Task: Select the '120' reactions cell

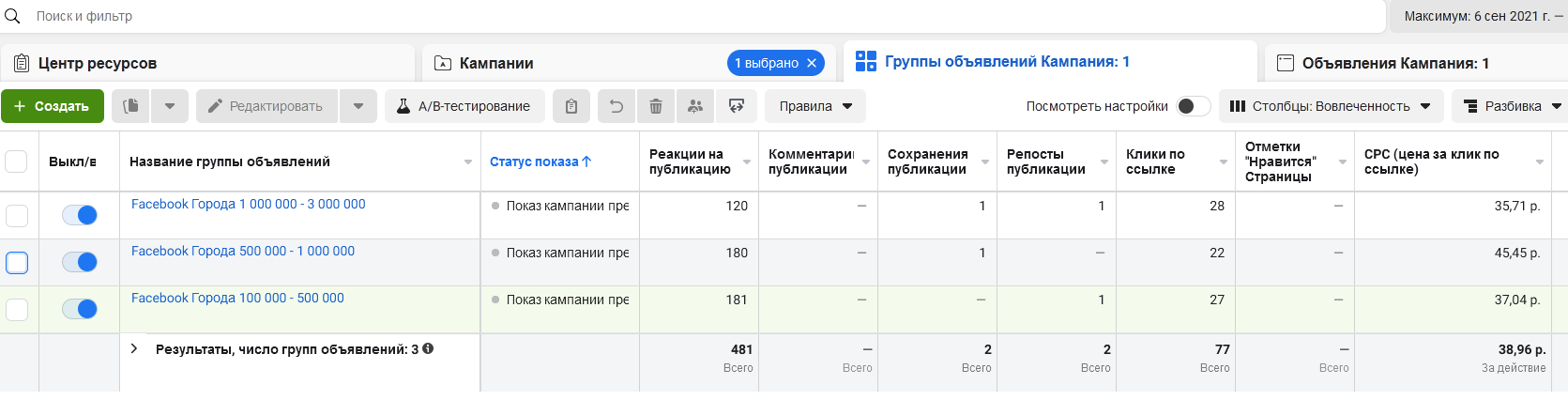Action: (x=699, y=216)
